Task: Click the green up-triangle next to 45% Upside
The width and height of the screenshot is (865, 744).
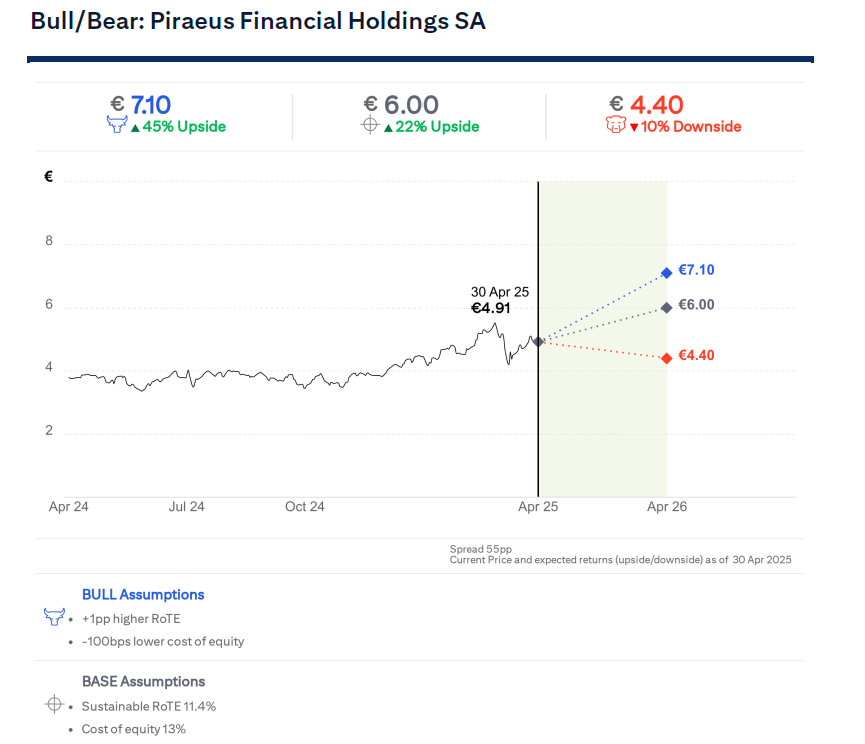Action: pyautogui.click(x=135, y=127)
